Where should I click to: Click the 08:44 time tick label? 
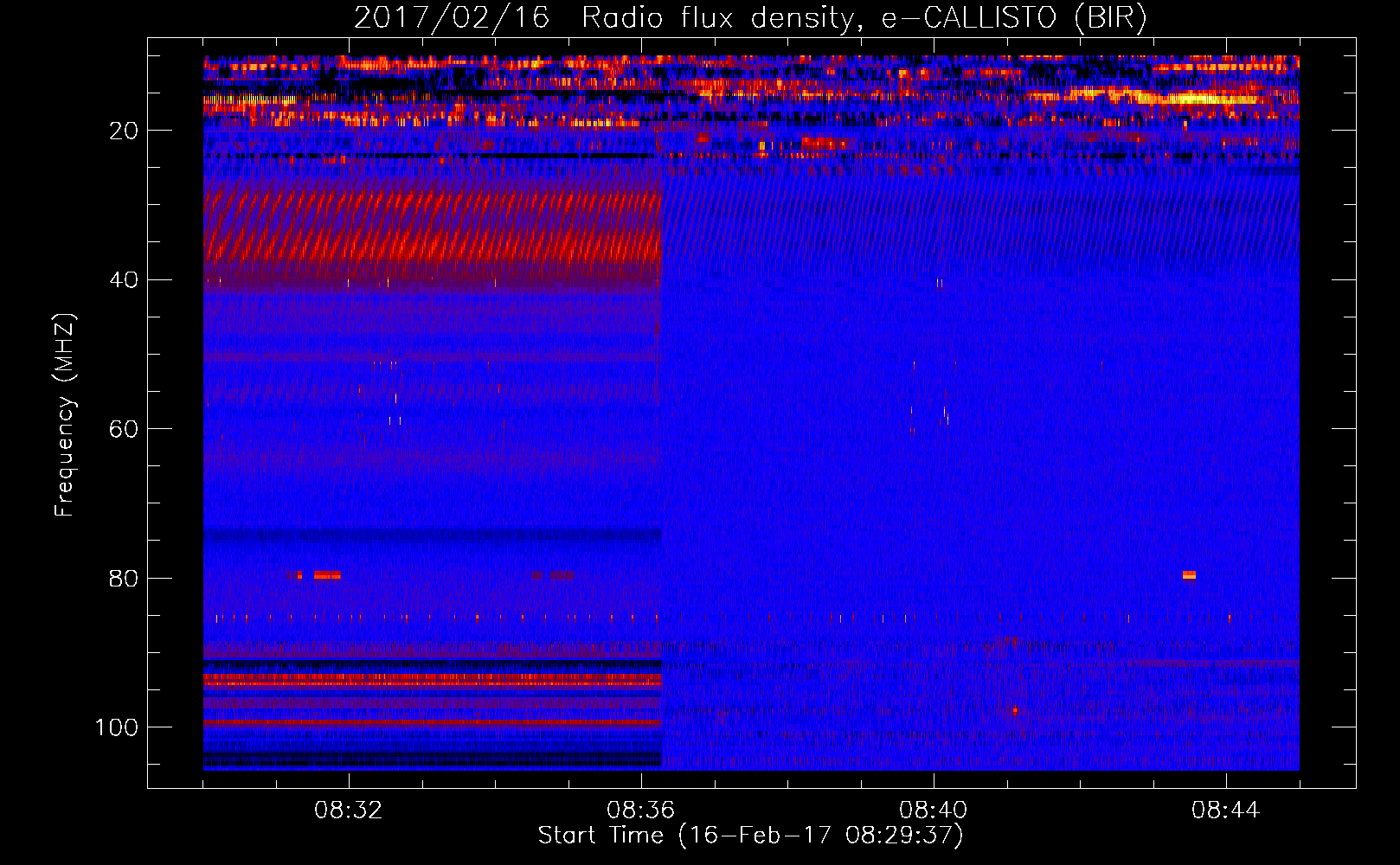tap(1225, 811)
